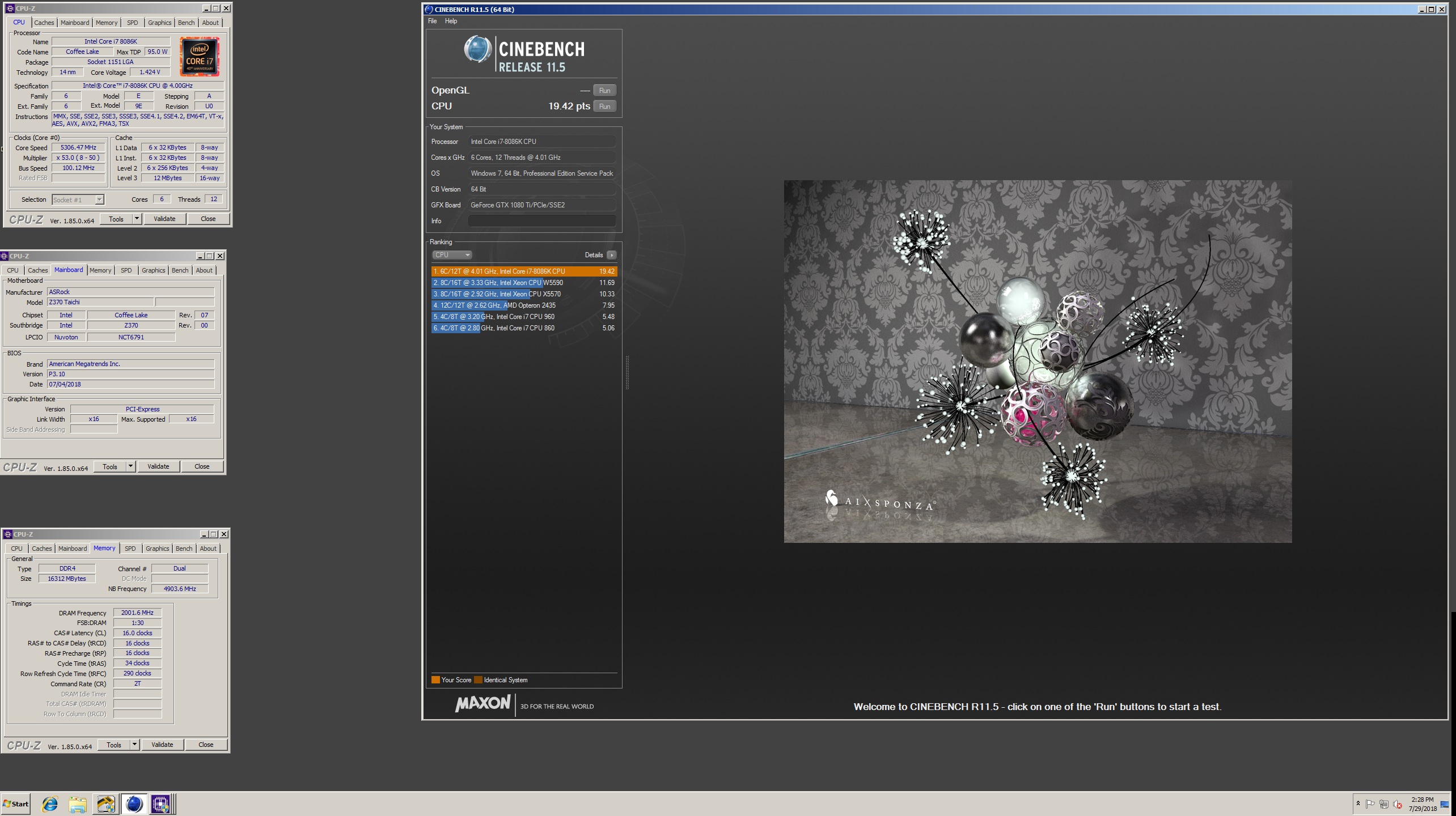Click the title bar icon of the top CPU-Z window

pos(9,8)
